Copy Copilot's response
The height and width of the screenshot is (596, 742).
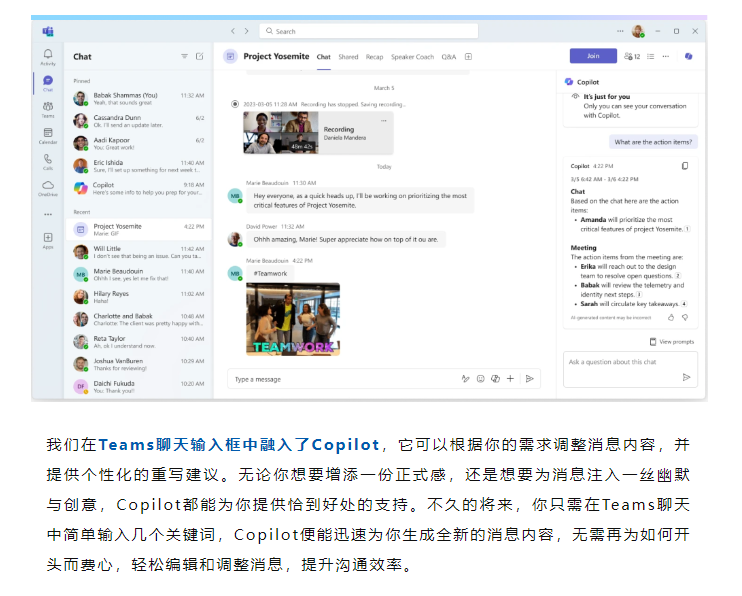point(685,166)
